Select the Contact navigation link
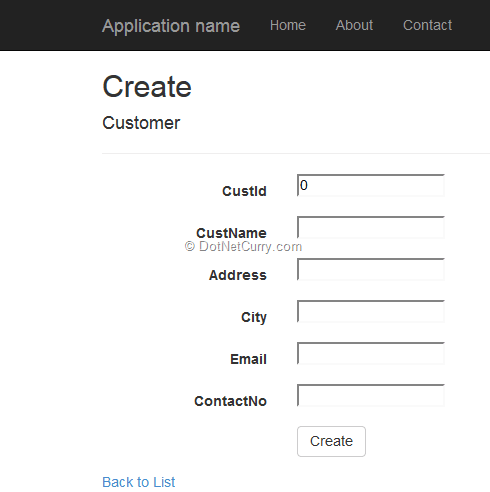Screen dimensions: 490x492 [427, 25]
